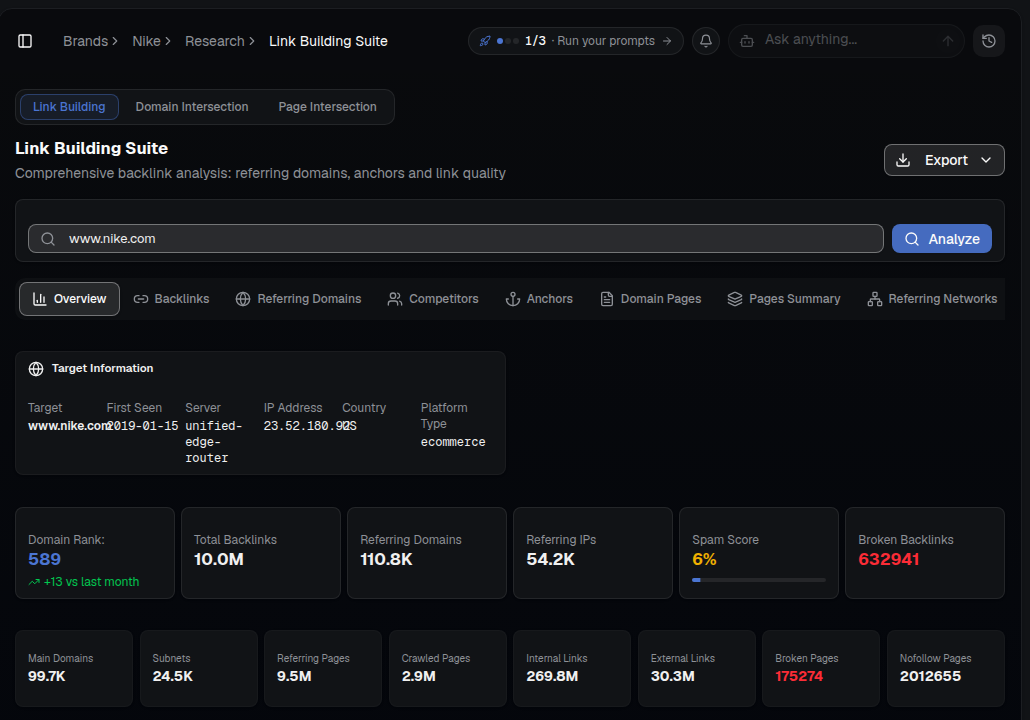The width and height of the screenshot is (1030, 720).
Task: Click the people icon on Competitors
Action: [395, 299]
